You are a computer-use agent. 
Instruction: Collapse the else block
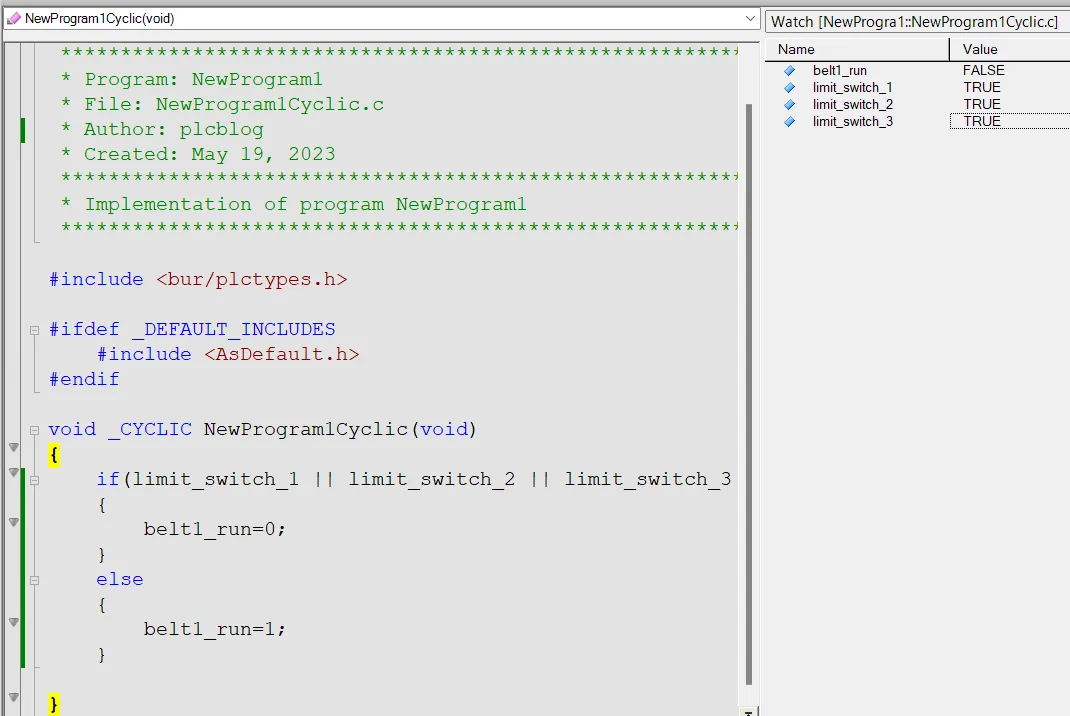35,581
